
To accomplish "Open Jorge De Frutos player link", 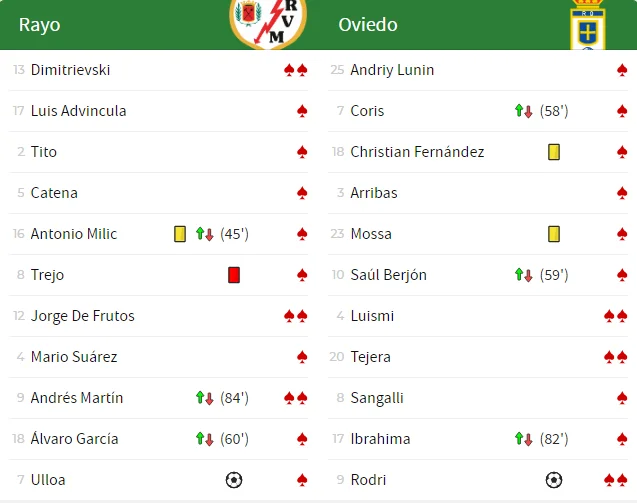I will click(x=82, y=316).
